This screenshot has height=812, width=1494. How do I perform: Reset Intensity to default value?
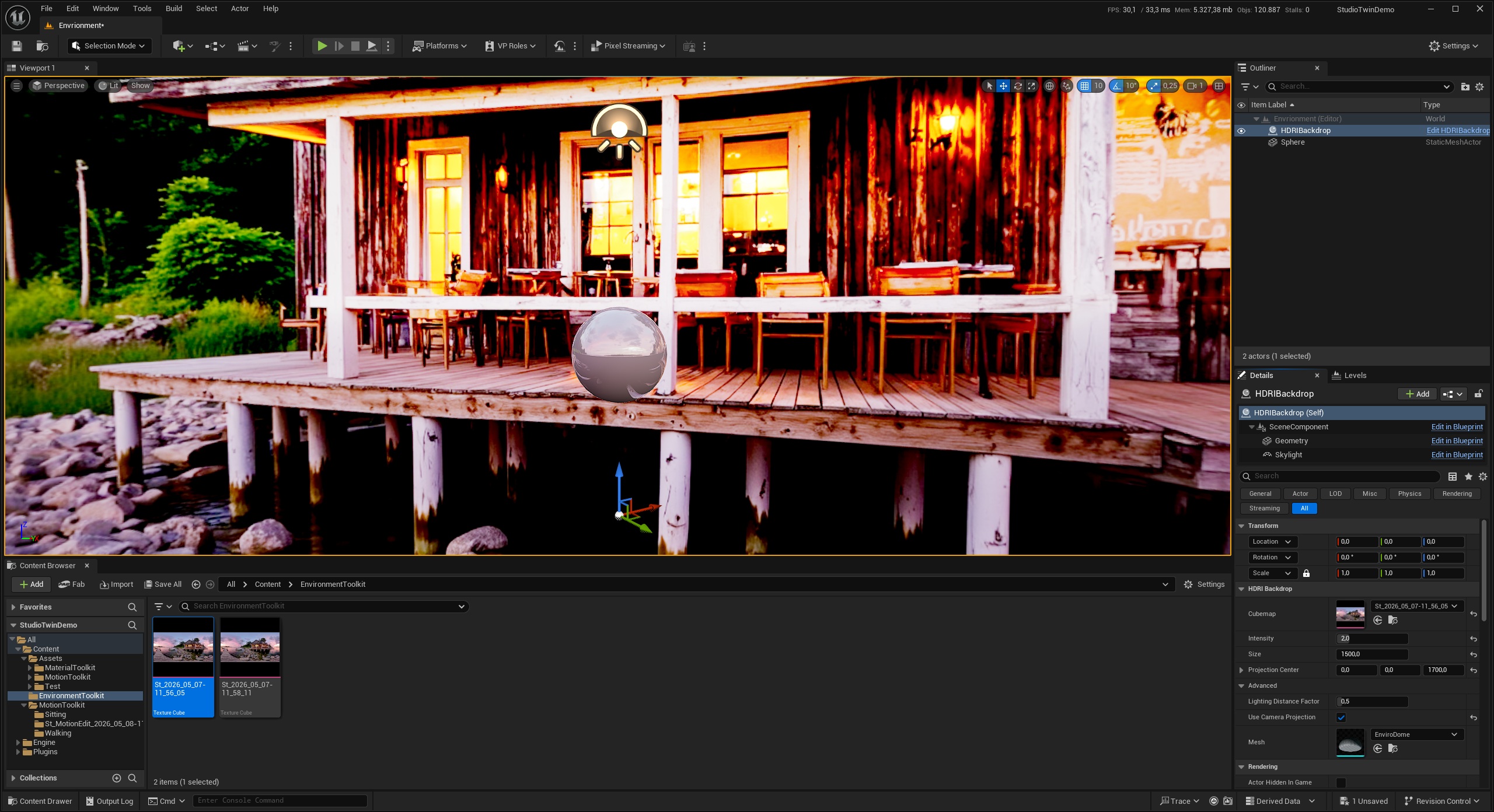click(1474, 639)
